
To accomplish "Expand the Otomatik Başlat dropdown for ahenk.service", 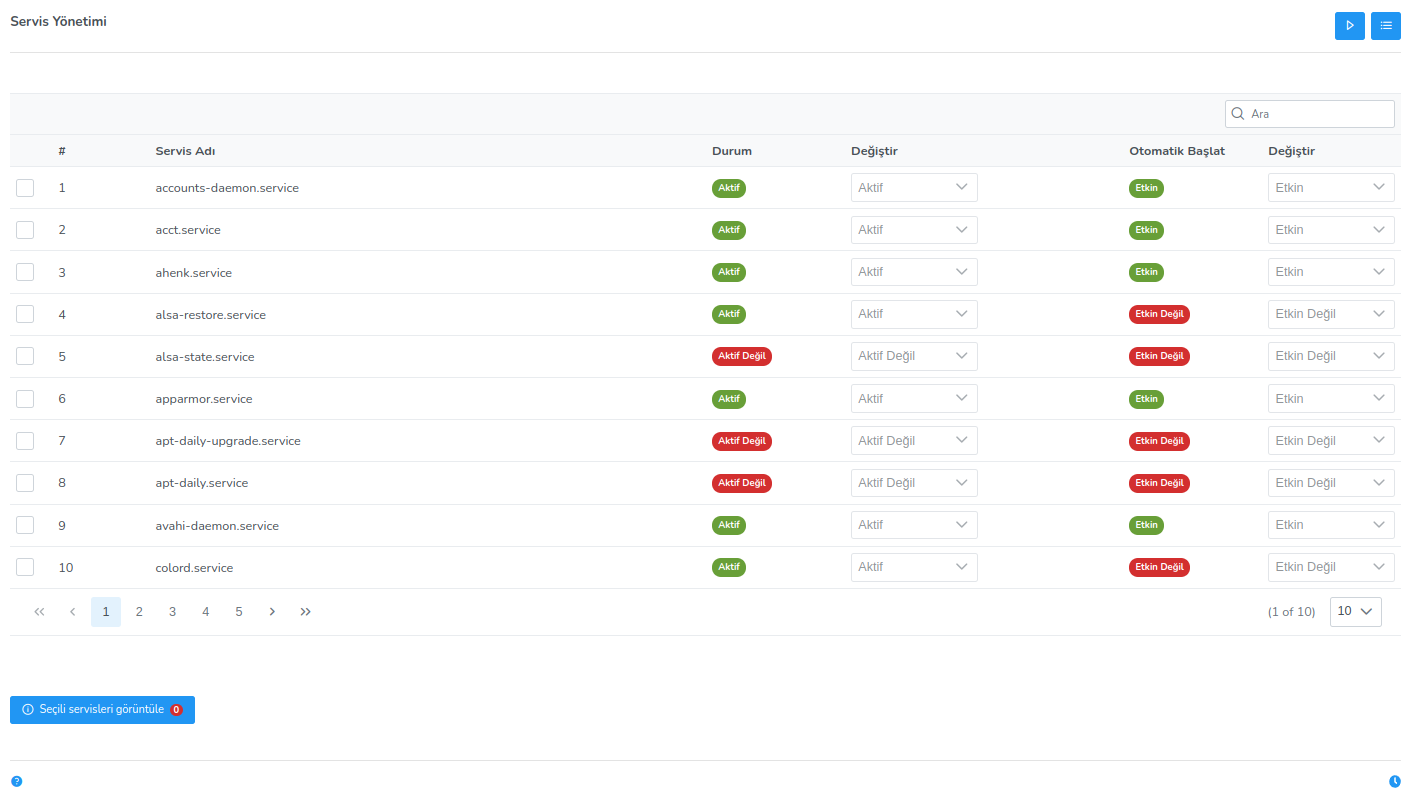I will click(x=1330, y=271).
